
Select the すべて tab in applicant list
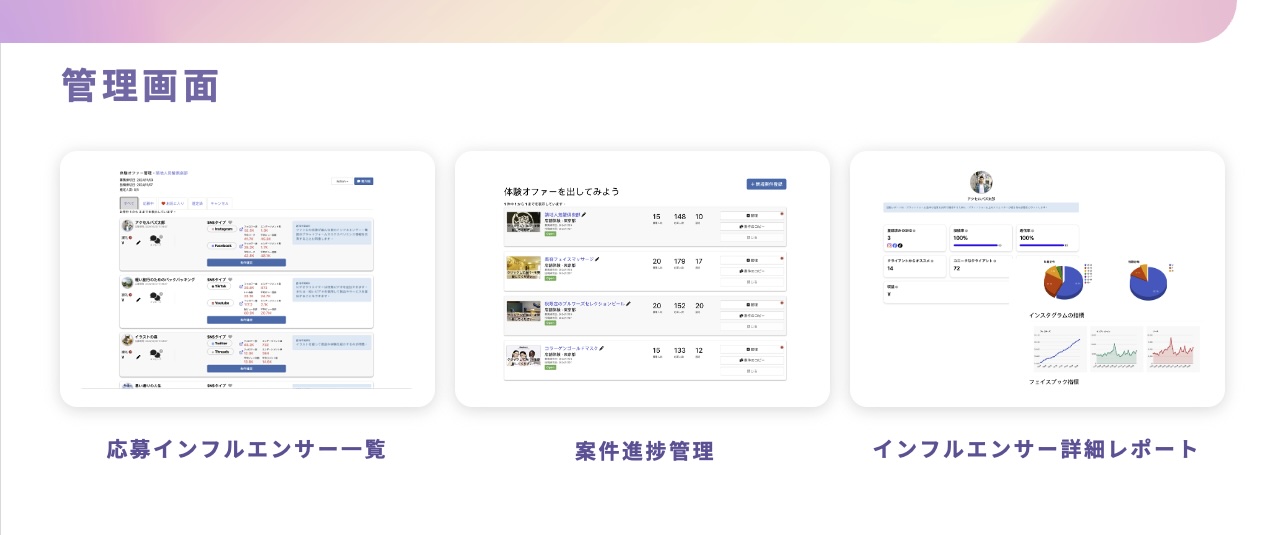coord(129,203)
